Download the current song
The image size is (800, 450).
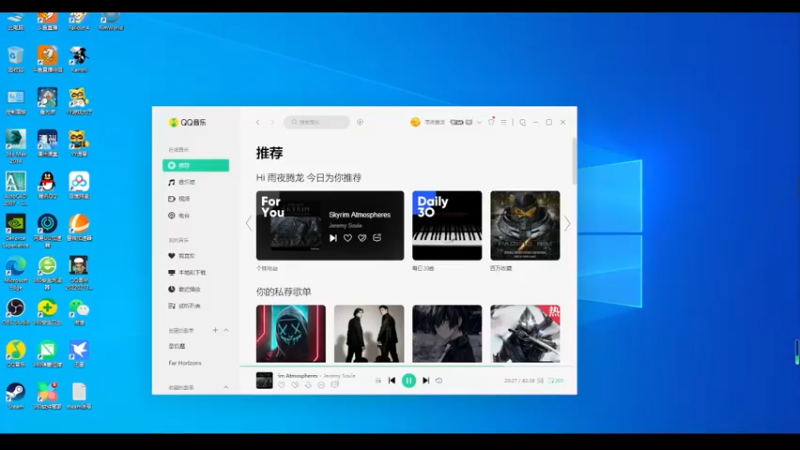[x=308, y=385]
